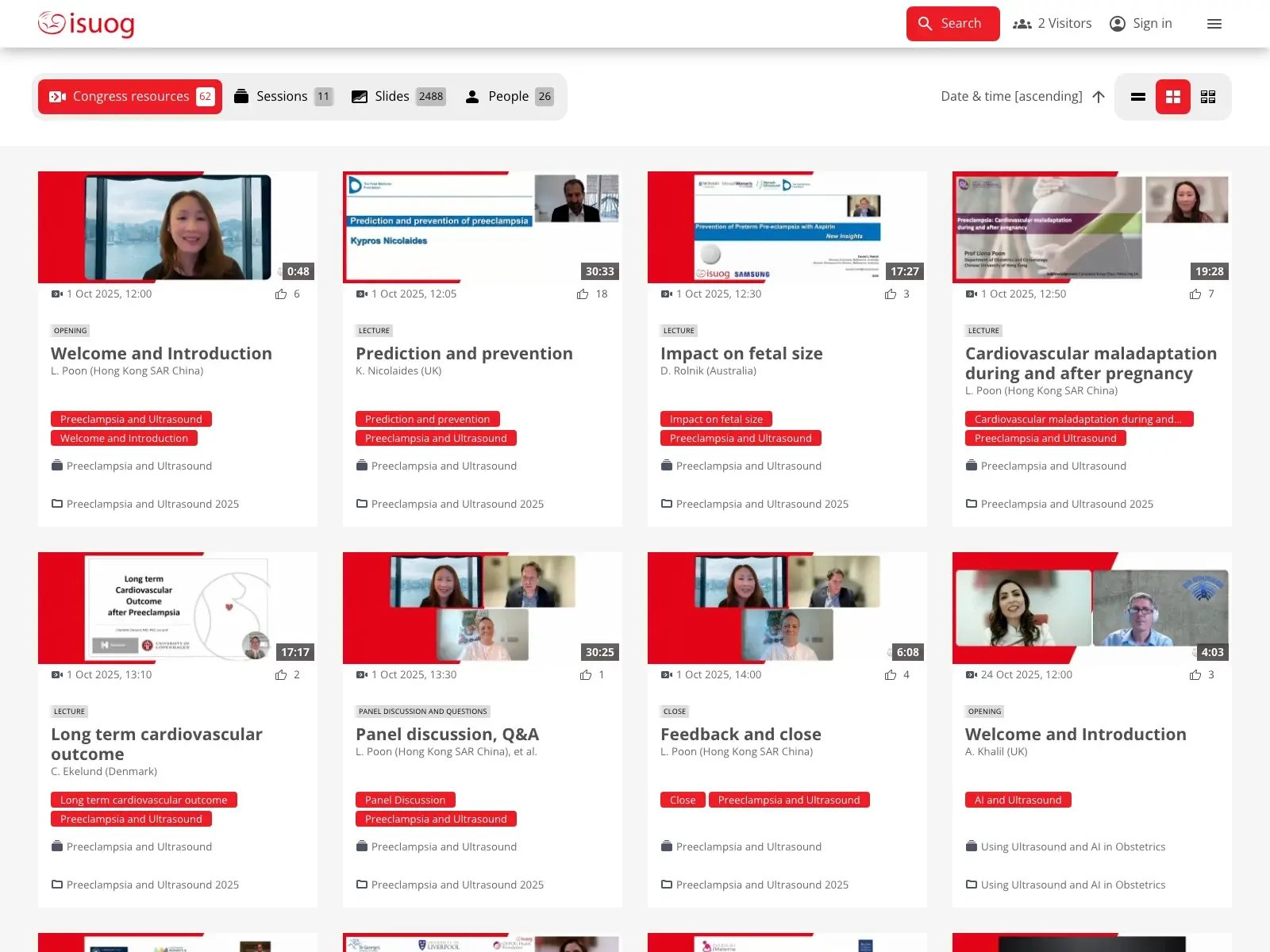Click the red Search button

[952, 24]
